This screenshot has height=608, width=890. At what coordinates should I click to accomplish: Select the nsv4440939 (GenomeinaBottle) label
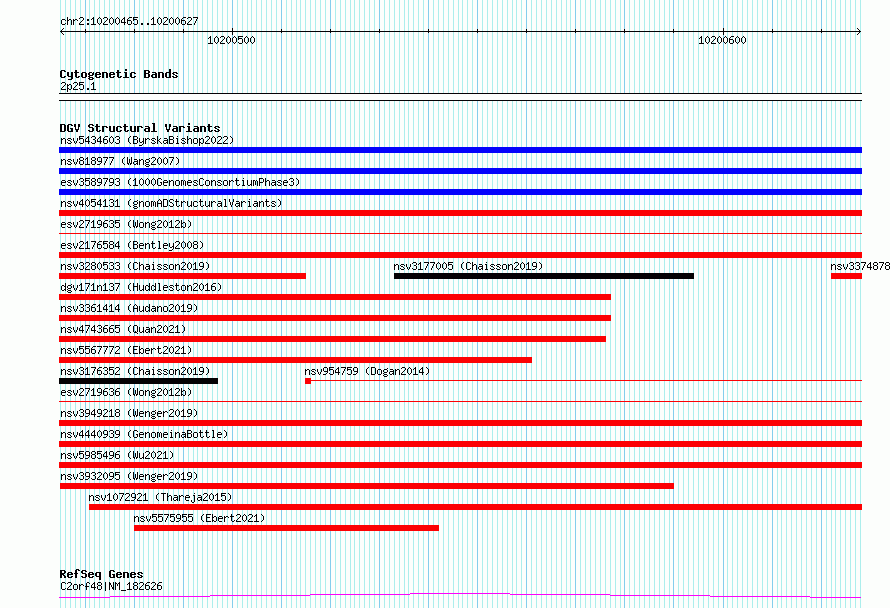click(144, 434)
